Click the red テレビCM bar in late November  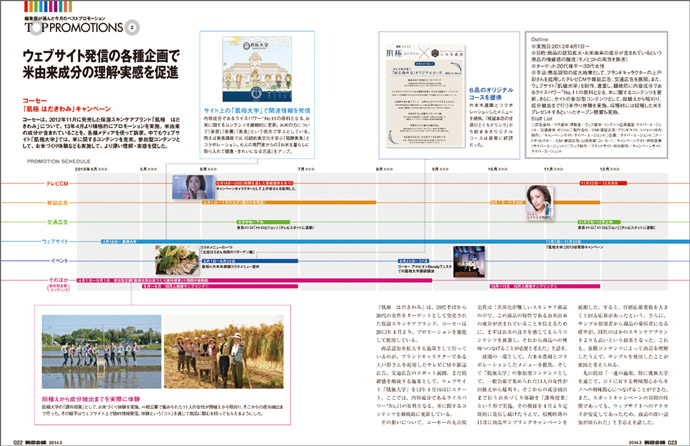[x=603, y=183]
